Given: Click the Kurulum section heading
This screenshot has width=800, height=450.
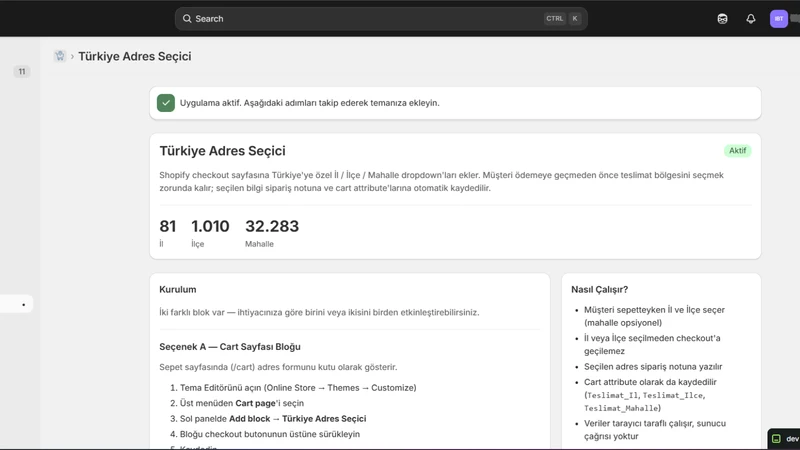Looking at the screenshot, I should 178,289.
